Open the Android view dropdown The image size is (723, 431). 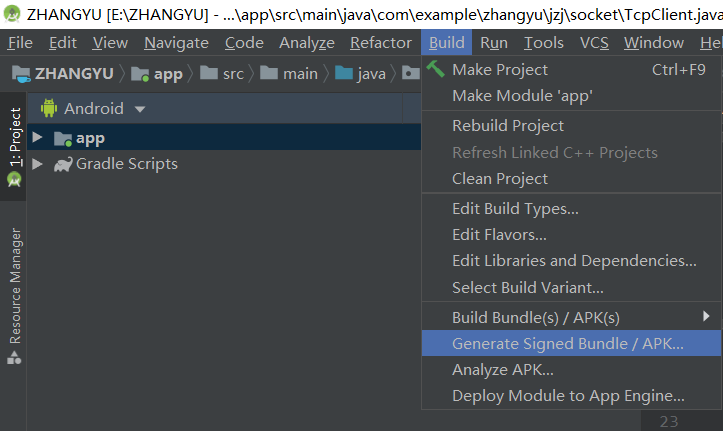[x=94, y=109]
